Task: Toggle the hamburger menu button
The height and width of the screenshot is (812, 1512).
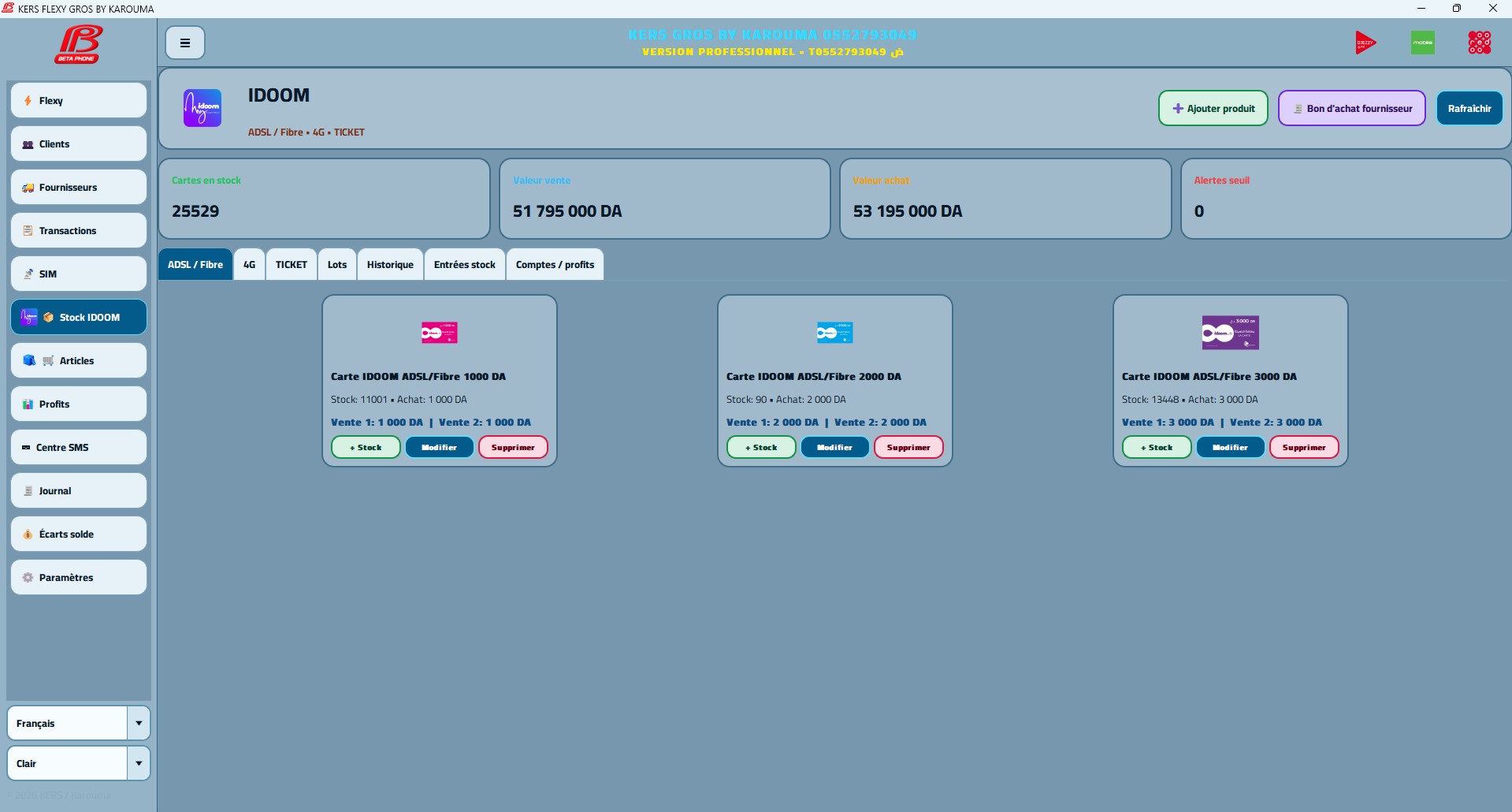Action: pos(185,43)
